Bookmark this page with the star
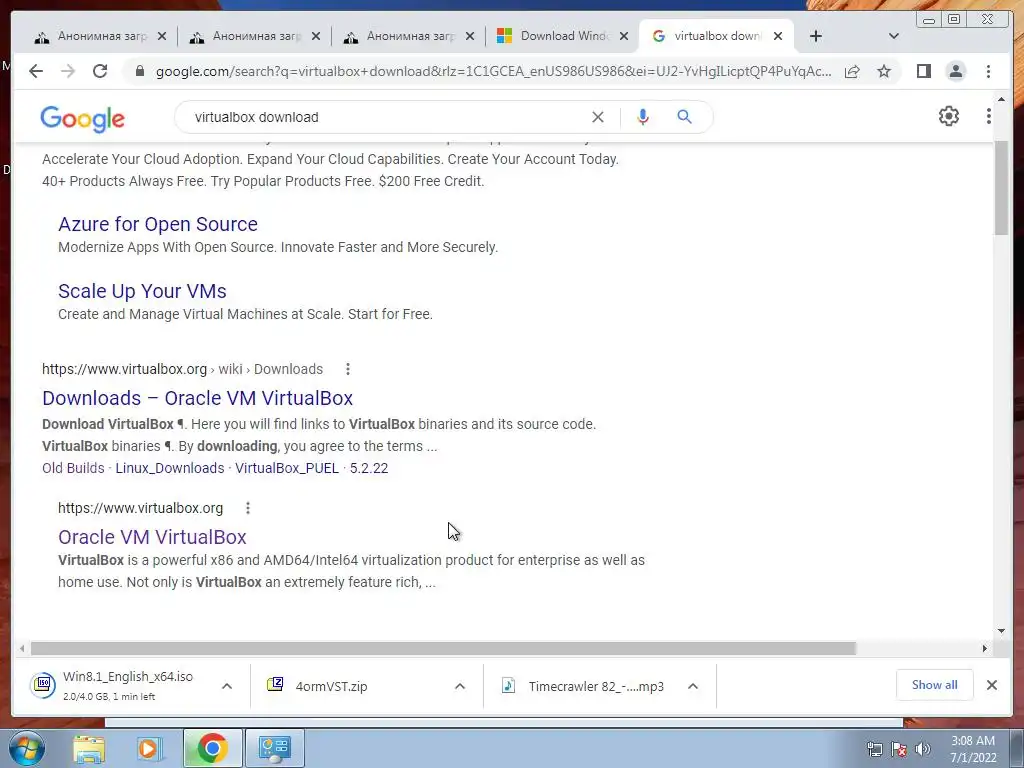Image resolution: width=1024 pixels, height=768 pixels. click(884, 71)
